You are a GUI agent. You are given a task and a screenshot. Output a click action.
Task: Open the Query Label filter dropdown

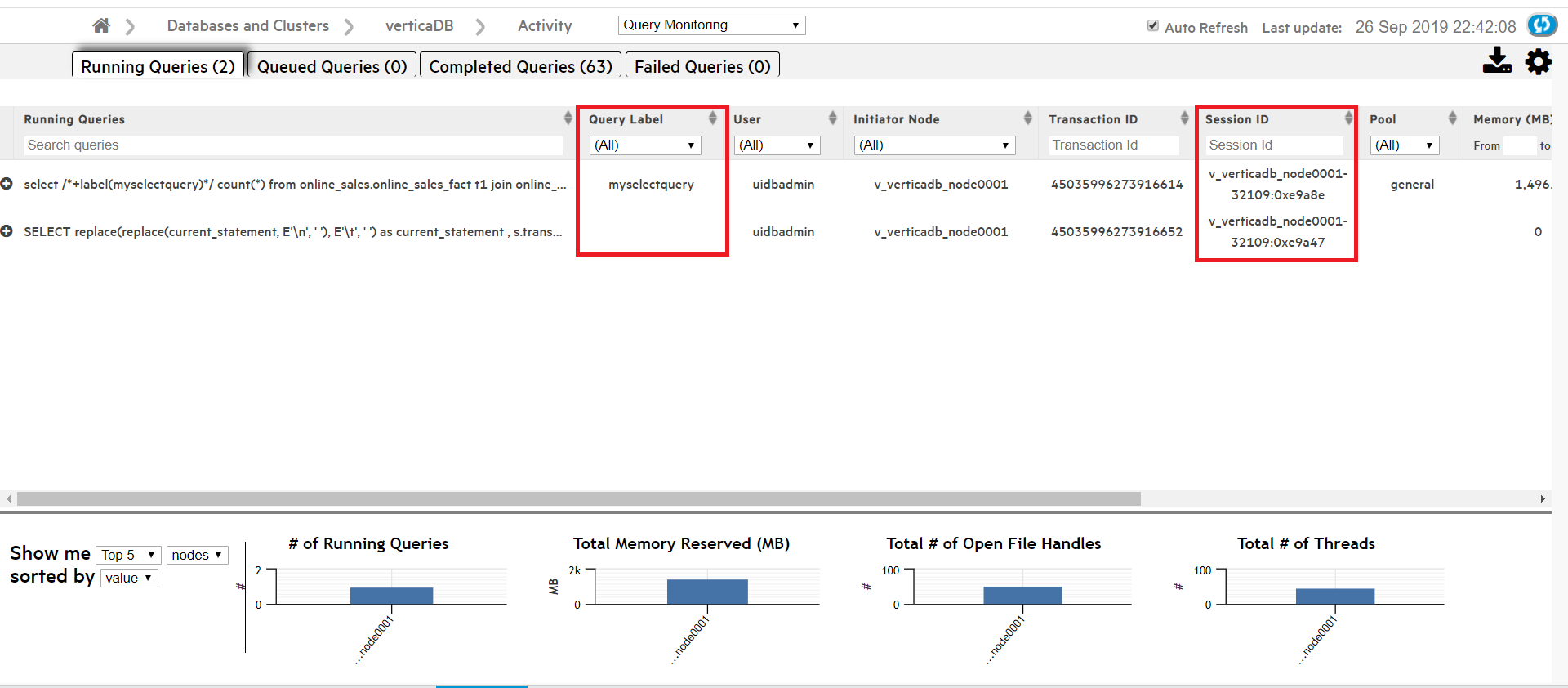644,145
